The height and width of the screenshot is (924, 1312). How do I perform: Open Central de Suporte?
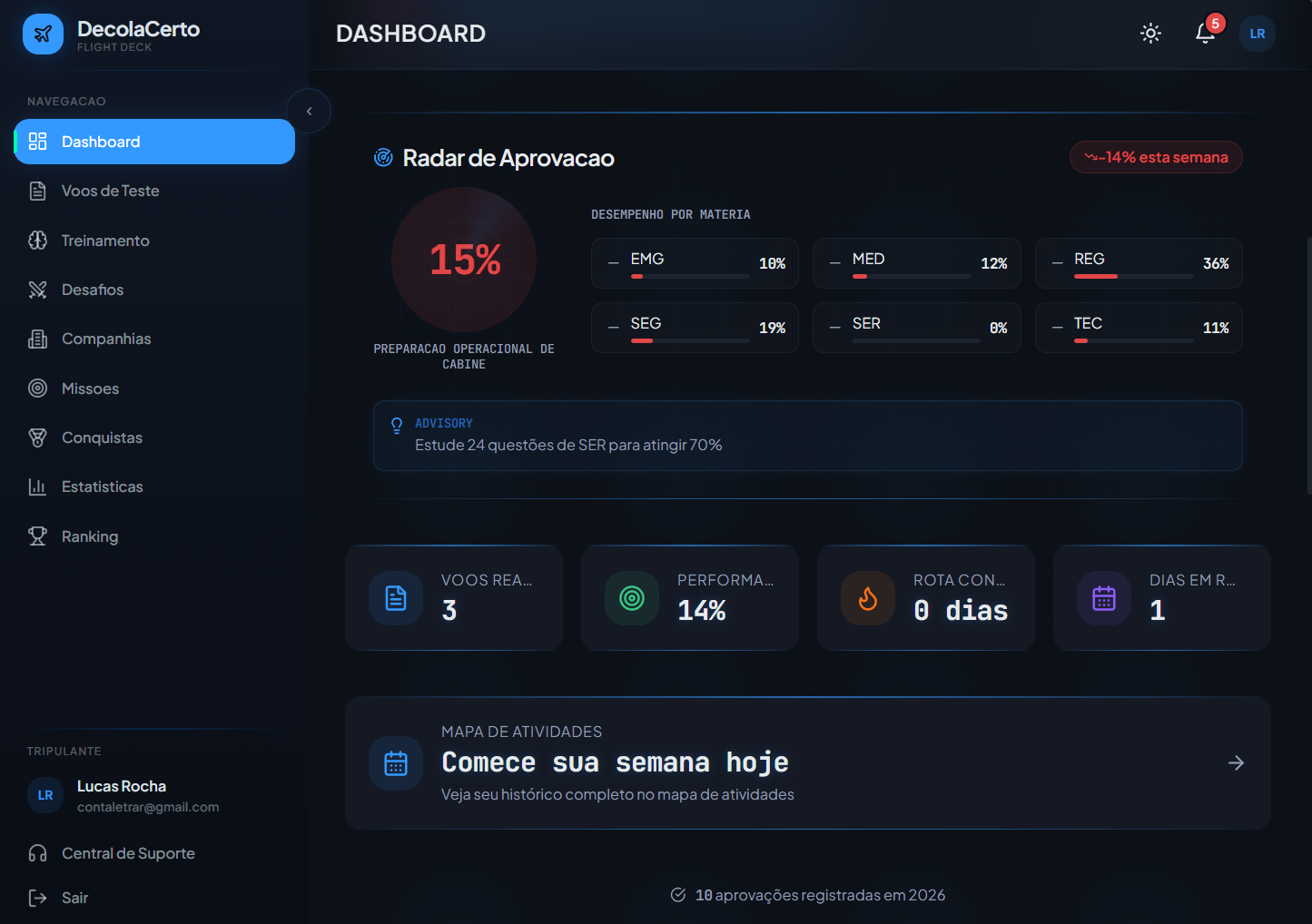click(154, 853)
